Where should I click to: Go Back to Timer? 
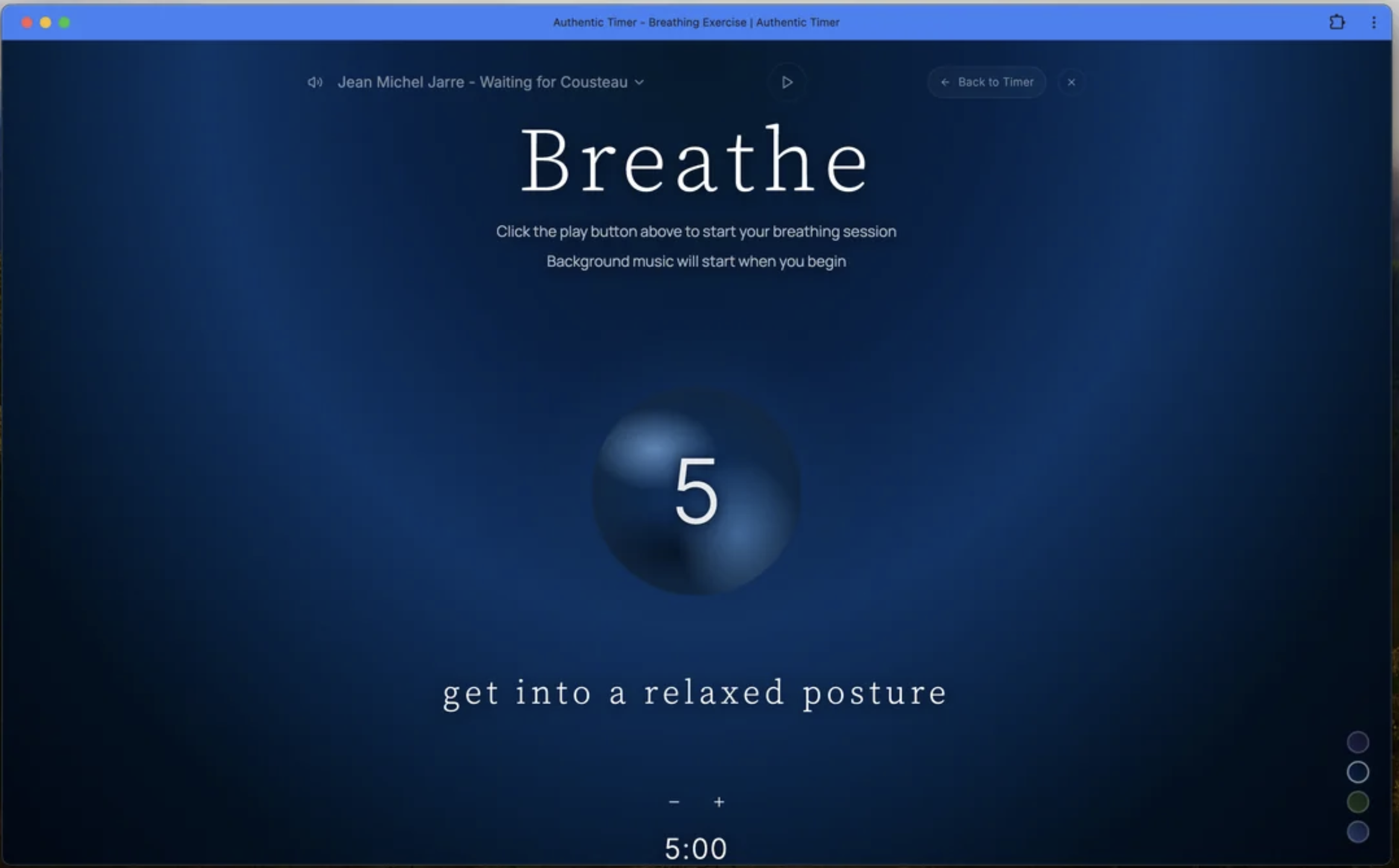pyautogui.click(x=995, y=83)
